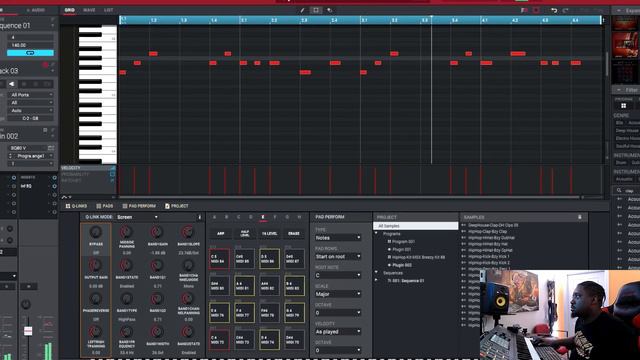
Task: Collapse the Sequences tree node
Action: pyautogui.click(x=376, y=272)
